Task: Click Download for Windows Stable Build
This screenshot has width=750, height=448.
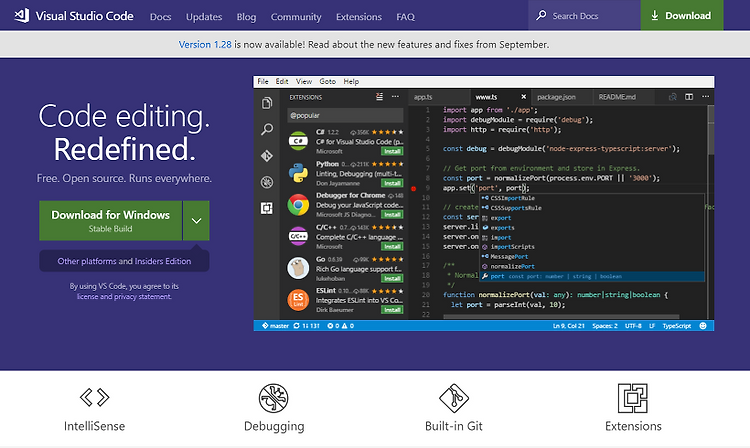Action: pos(110,220)
